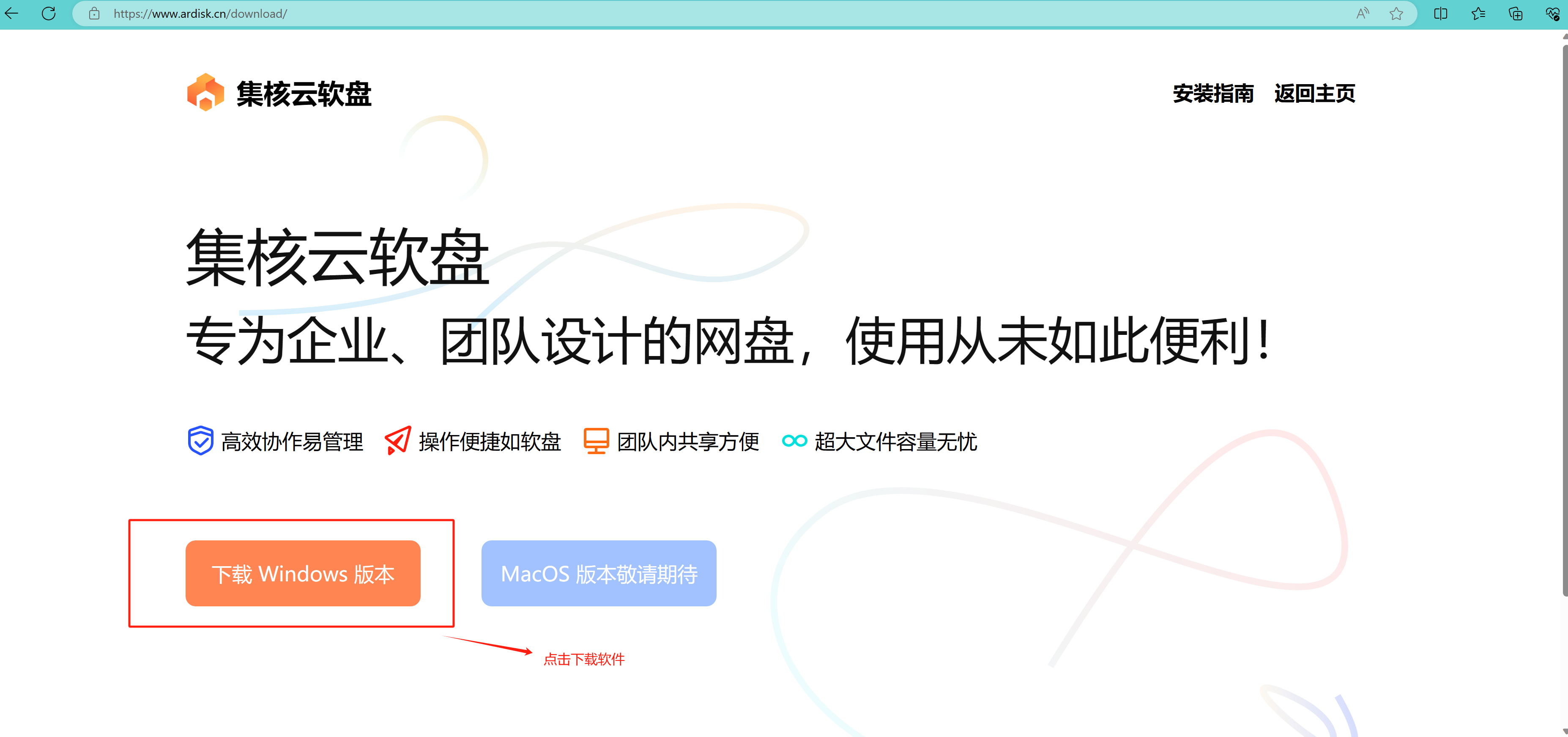Add page to favorites star icon
Image resolution: width=1568 pixels, height=737 pixels.
point(1396,14)
